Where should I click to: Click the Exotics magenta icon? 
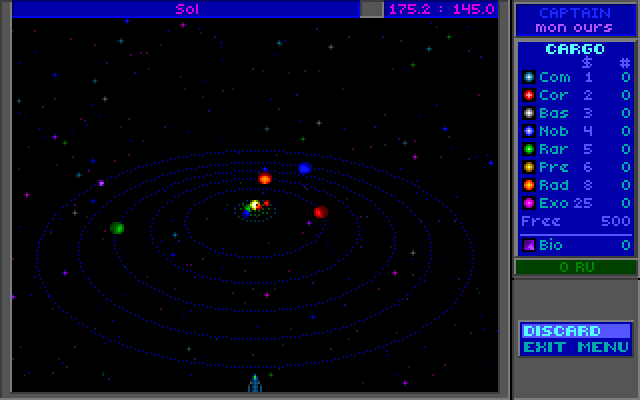529,203
